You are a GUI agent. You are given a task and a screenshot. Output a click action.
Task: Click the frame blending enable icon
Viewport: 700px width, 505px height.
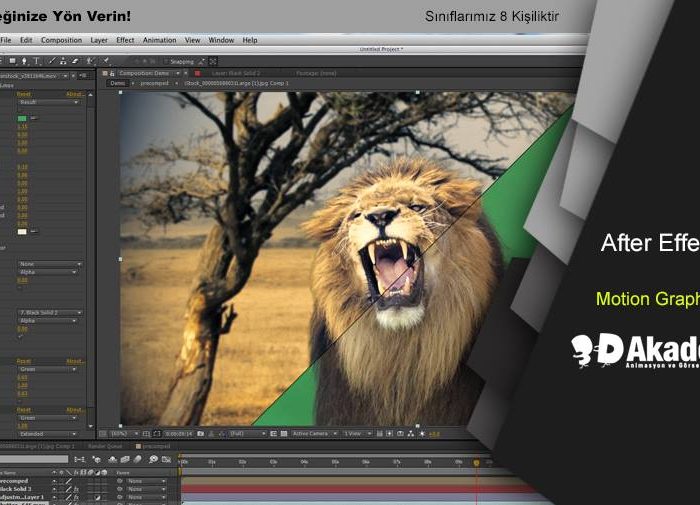pos(125,459)
